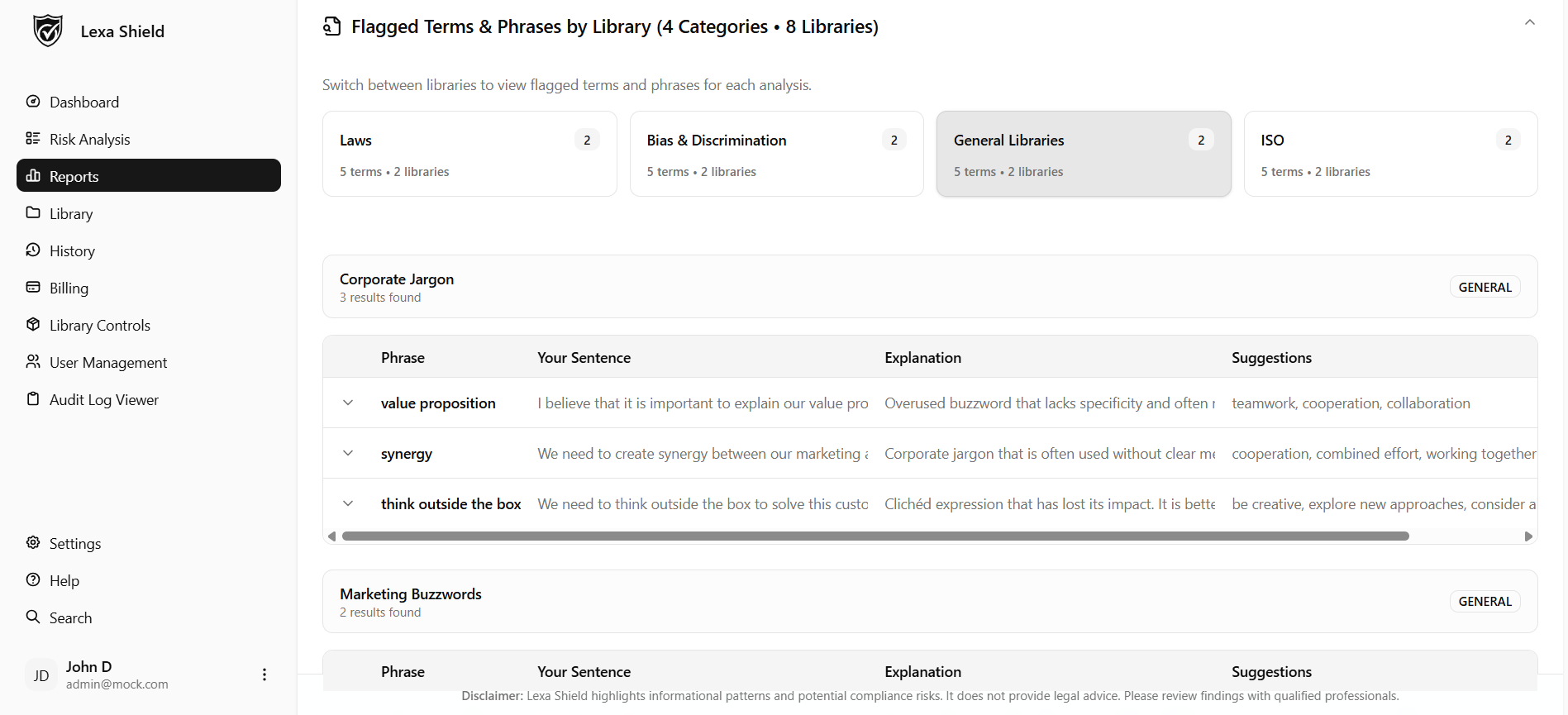The height and width of the screenshot is (715, 1568).
Task: Click the Billing card icon
Action: [x=33, y=288]
